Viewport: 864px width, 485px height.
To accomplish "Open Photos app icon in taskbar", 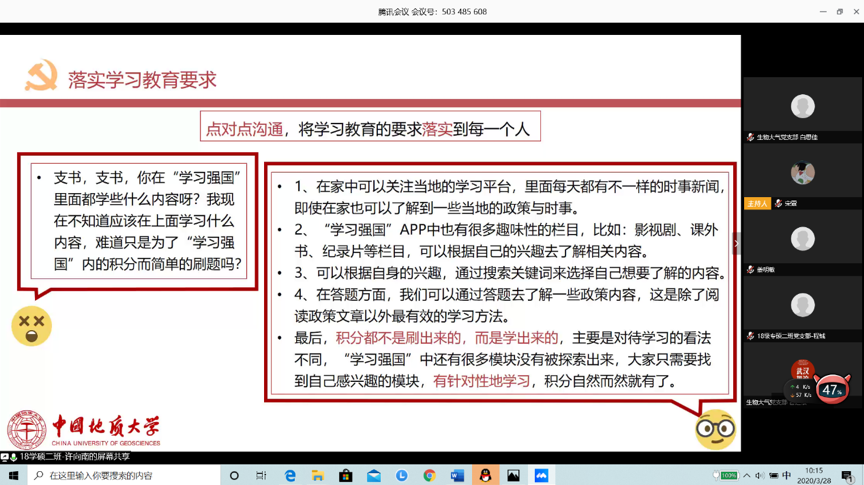I will pos(513,476).
